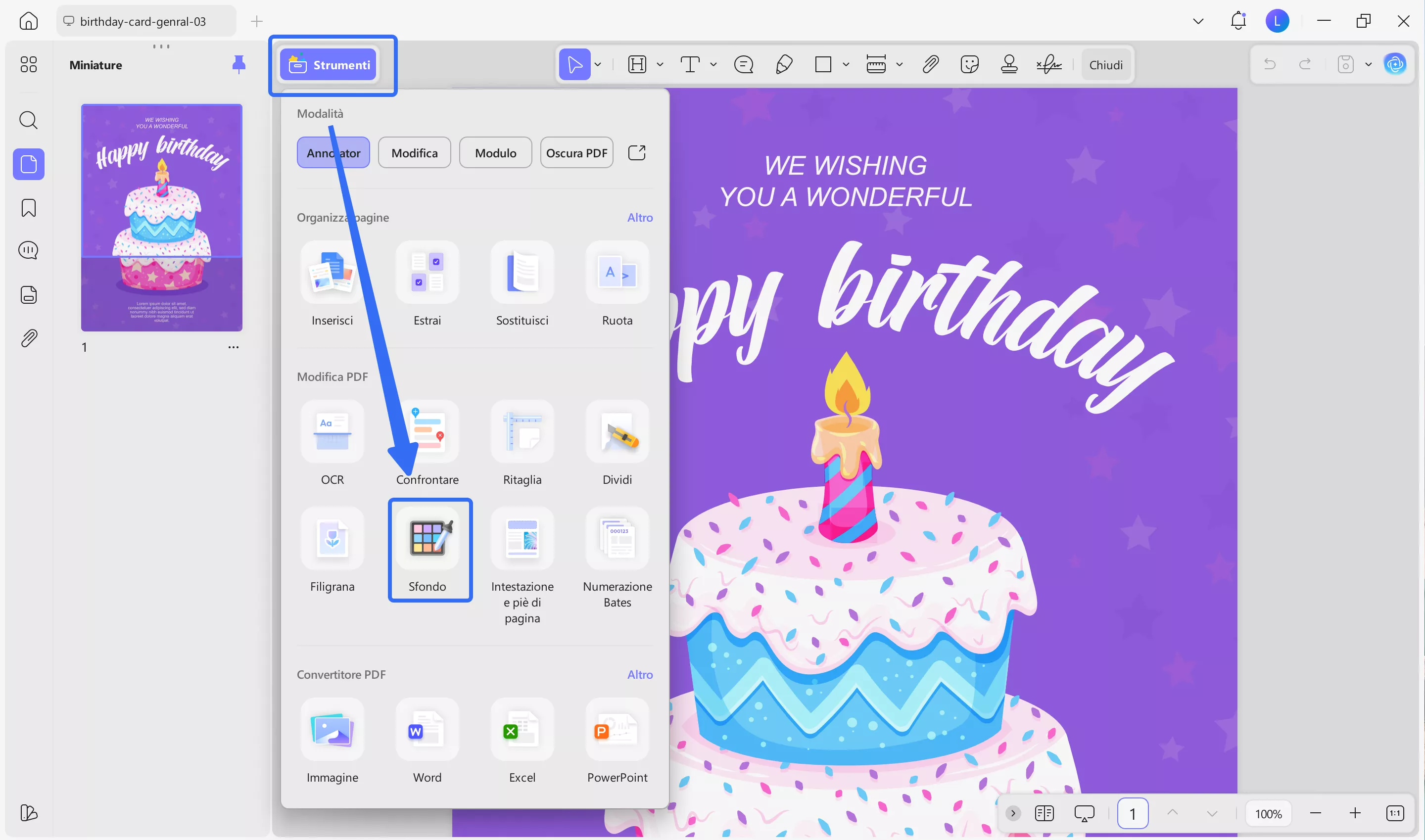Select the Comment bubble tool
This screenshot has width=1425, height=840.
point(743,64)
